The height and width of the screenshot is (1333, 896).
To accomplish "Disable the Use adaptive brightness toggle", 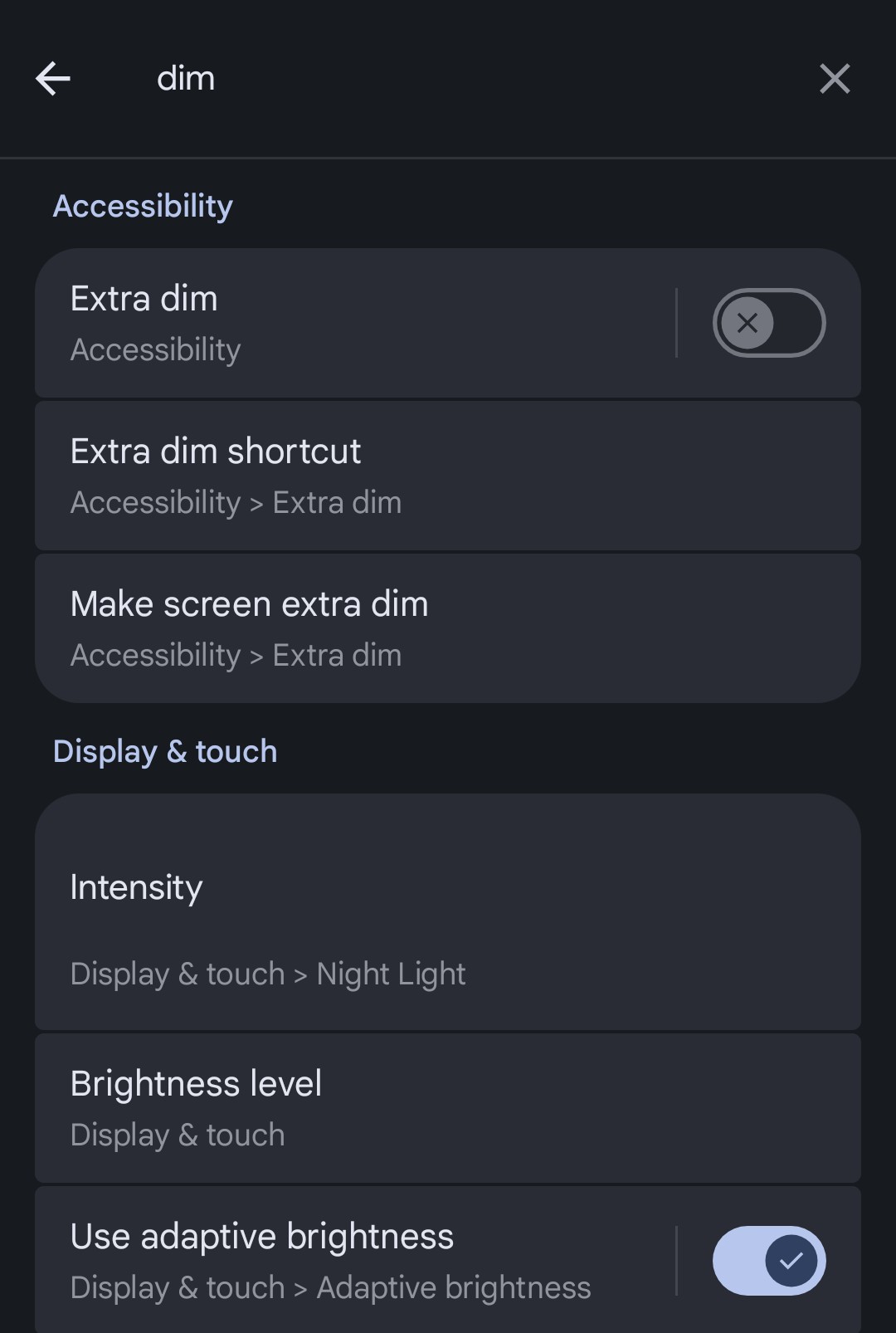I will [x=769, y=1261].
